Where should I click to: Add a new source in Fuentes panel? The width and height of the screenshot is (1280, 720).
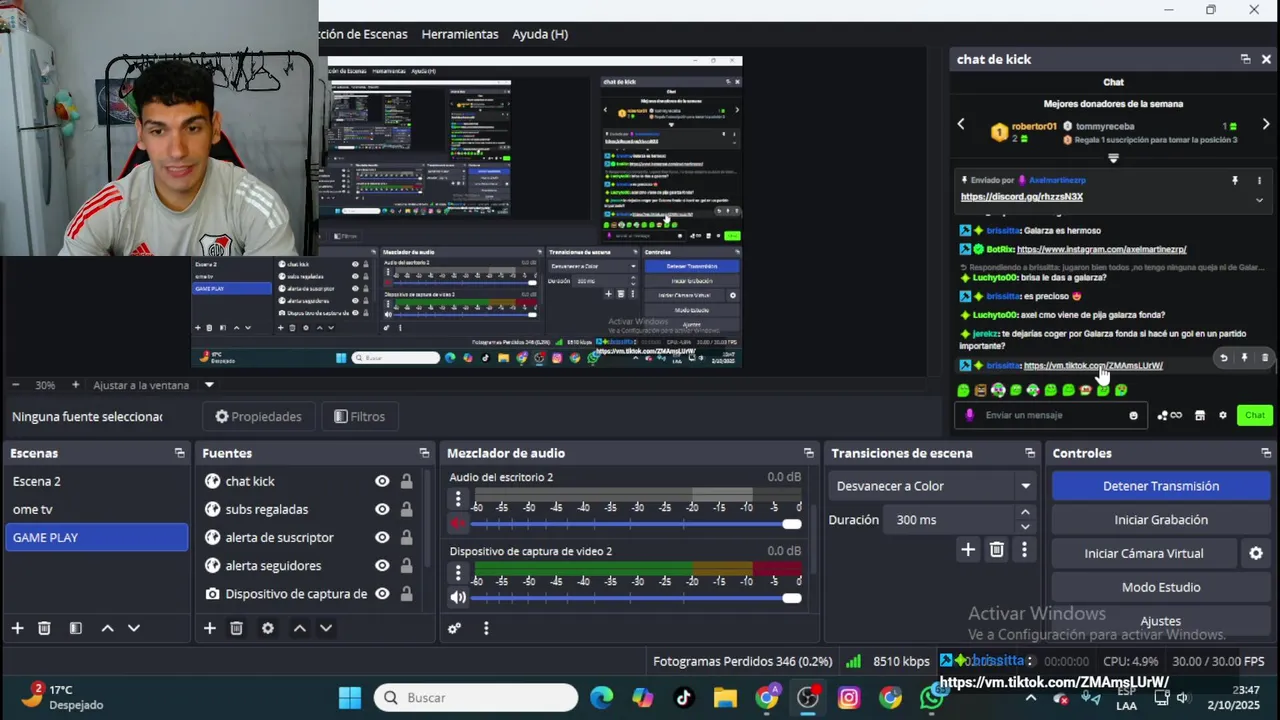pos(209,628)
